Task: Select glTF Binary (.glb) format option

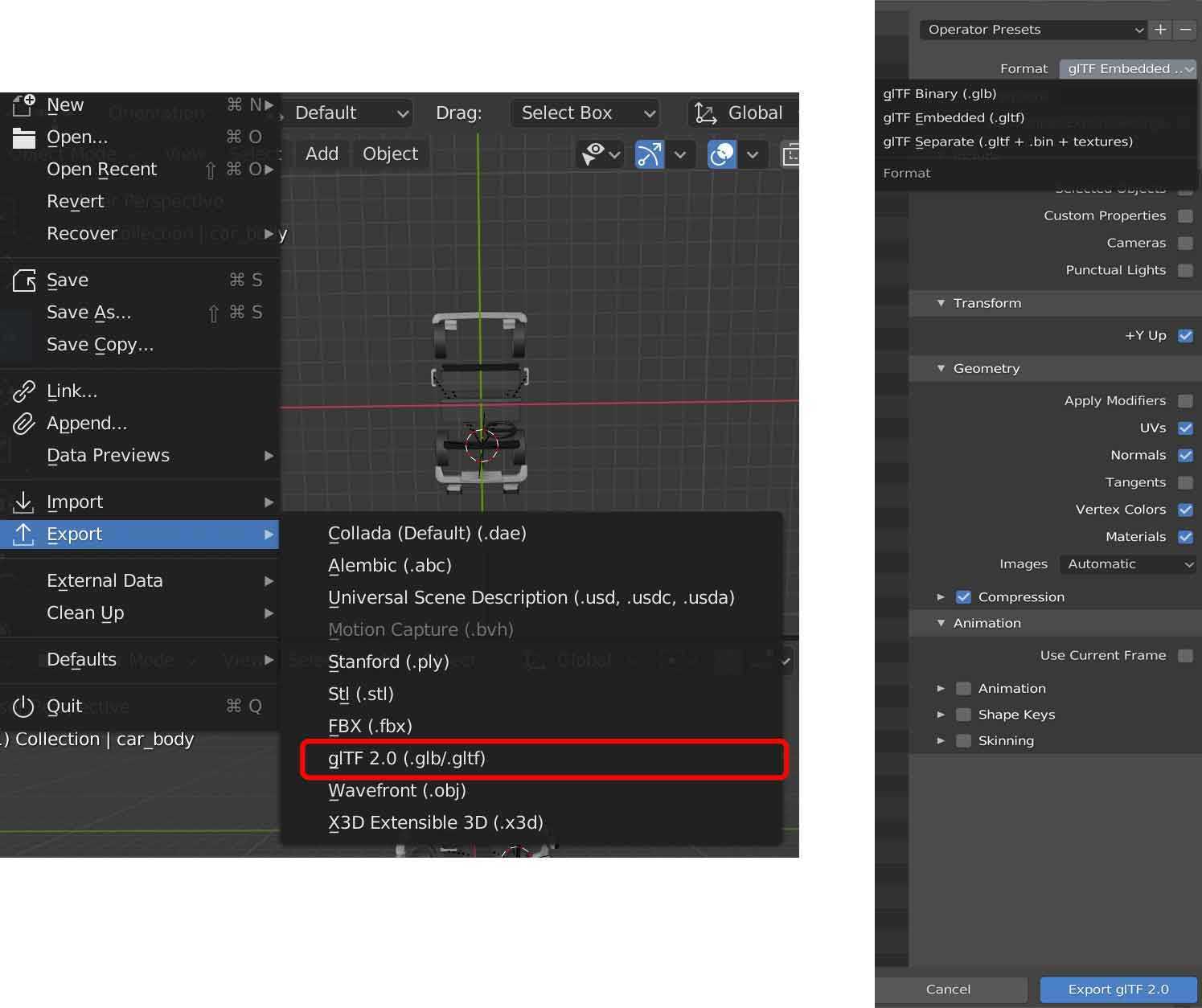Action: [939, 94]
